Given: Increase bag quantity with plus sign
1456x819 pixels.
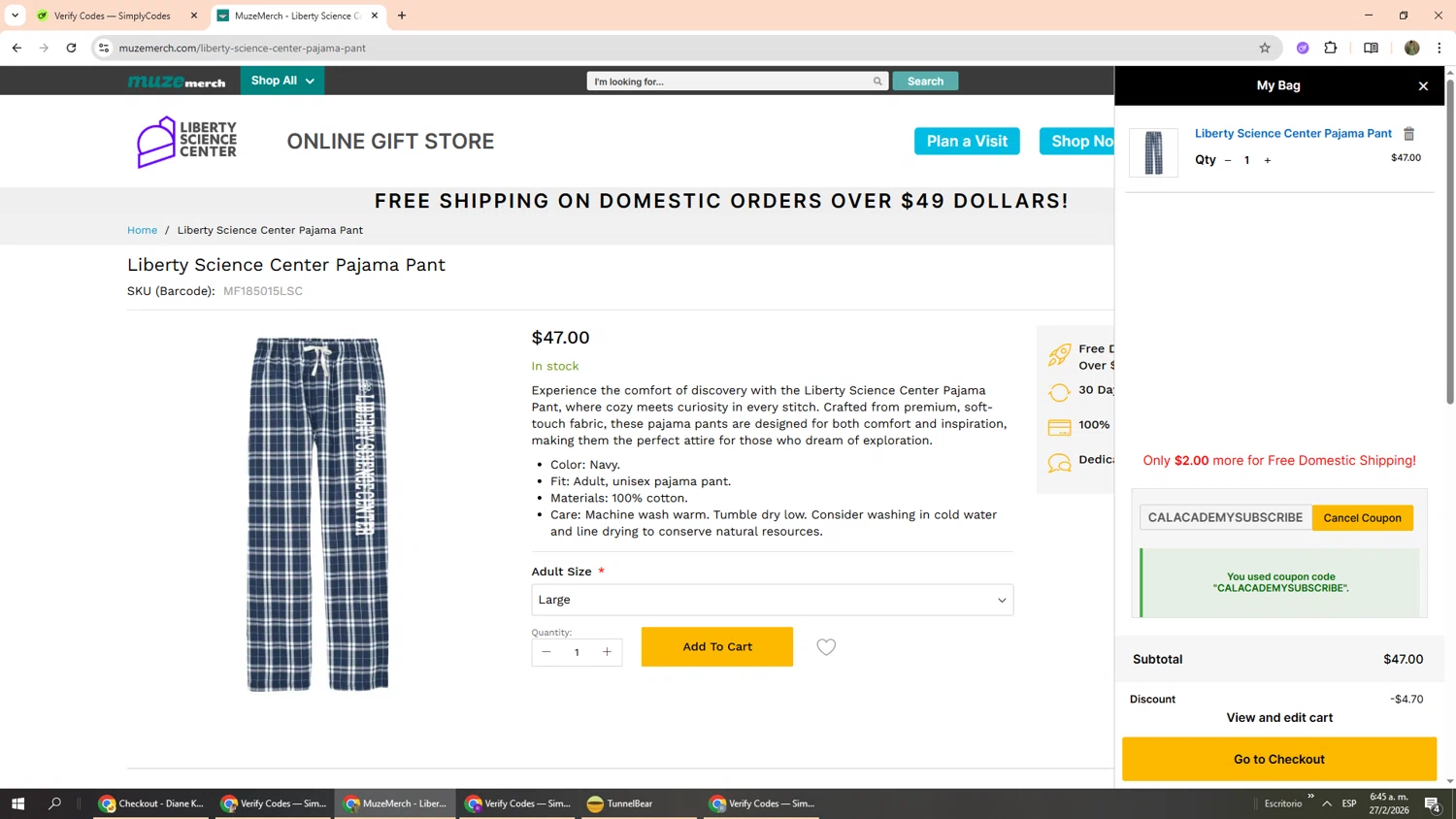Looking at the screenshot, I should tap(1268, 160).
